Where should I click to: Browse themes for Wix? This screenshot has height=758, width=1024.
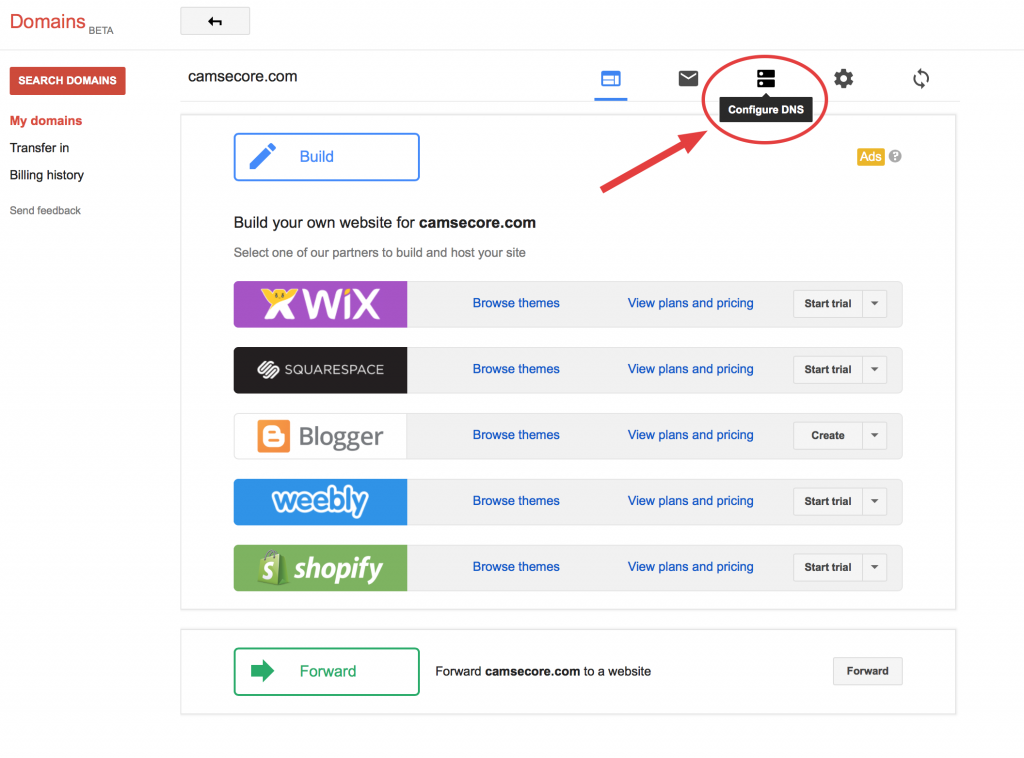[x=516, y=303]
